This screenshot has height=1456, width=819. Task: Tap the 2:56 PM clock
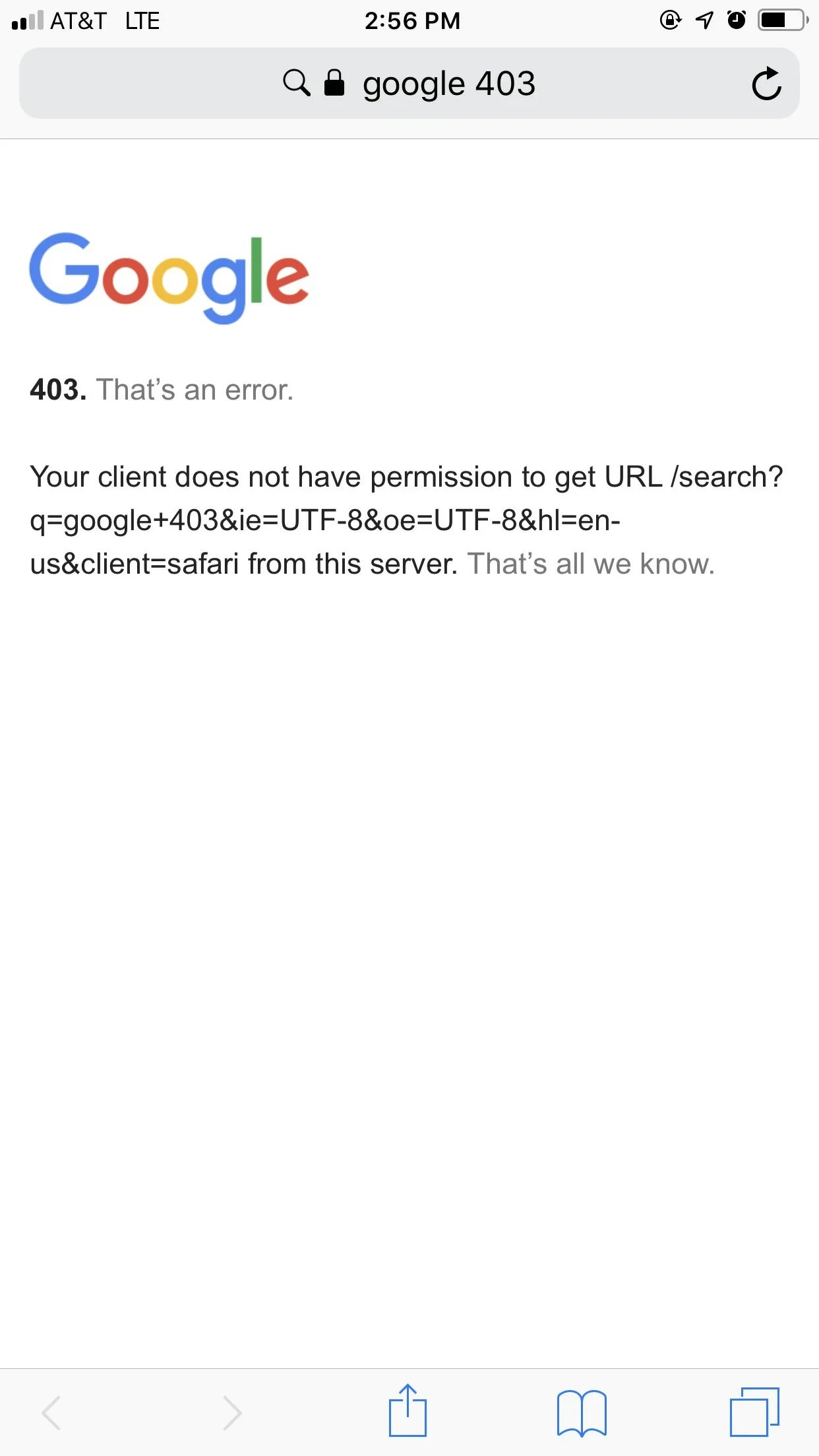click(x=412, y=20)
